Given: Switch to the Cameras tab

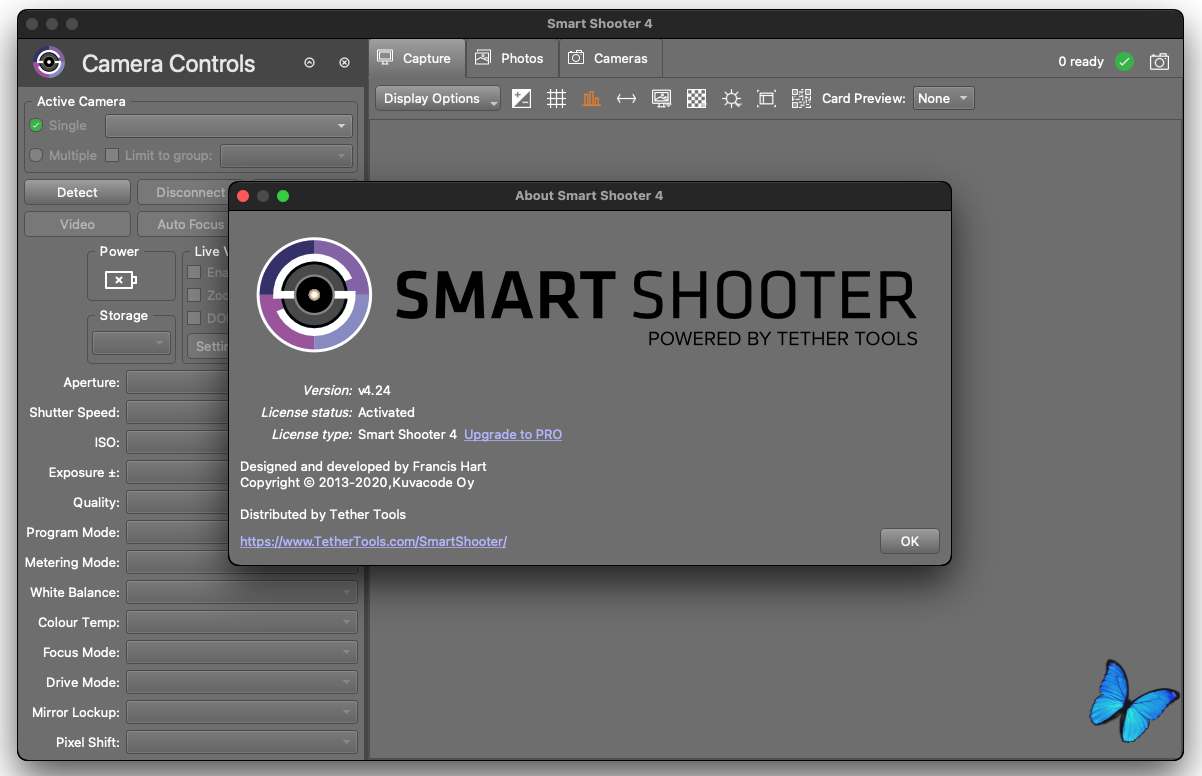Looking at the screenshot, I should [608, 58].
